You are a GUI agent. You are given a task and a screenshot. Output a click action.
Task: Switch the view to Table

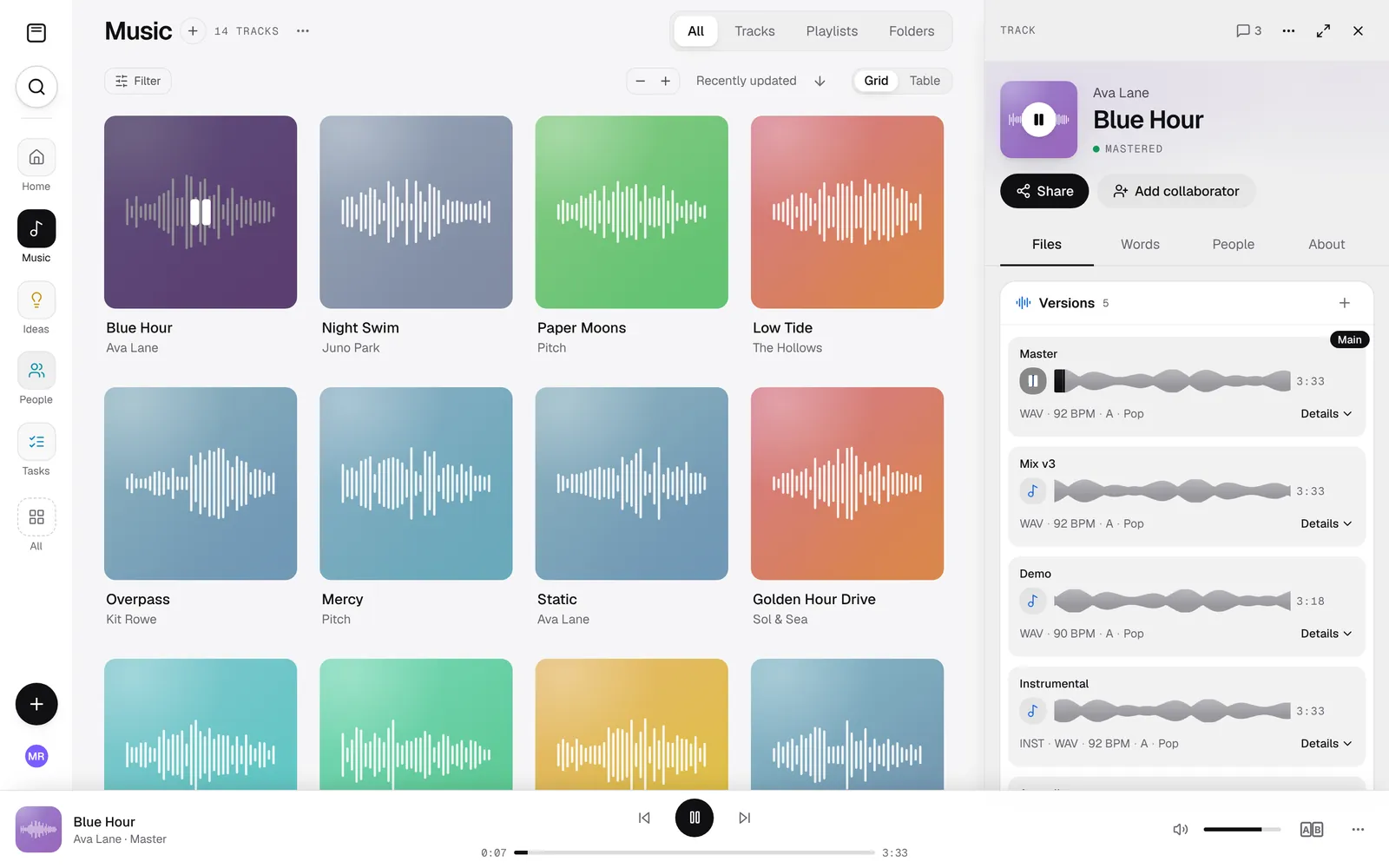925,81
